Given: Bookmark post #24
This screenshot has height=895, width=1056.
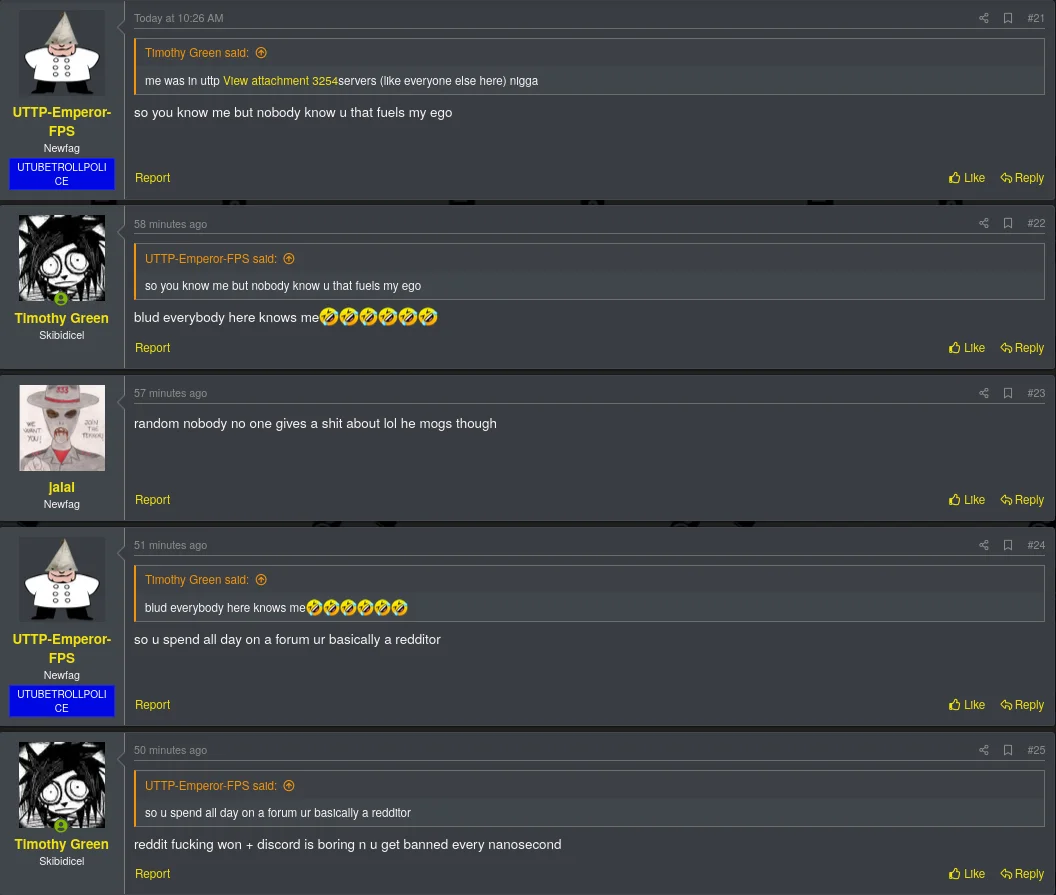Looking at the screenshot, I should tap(1008, 545).
